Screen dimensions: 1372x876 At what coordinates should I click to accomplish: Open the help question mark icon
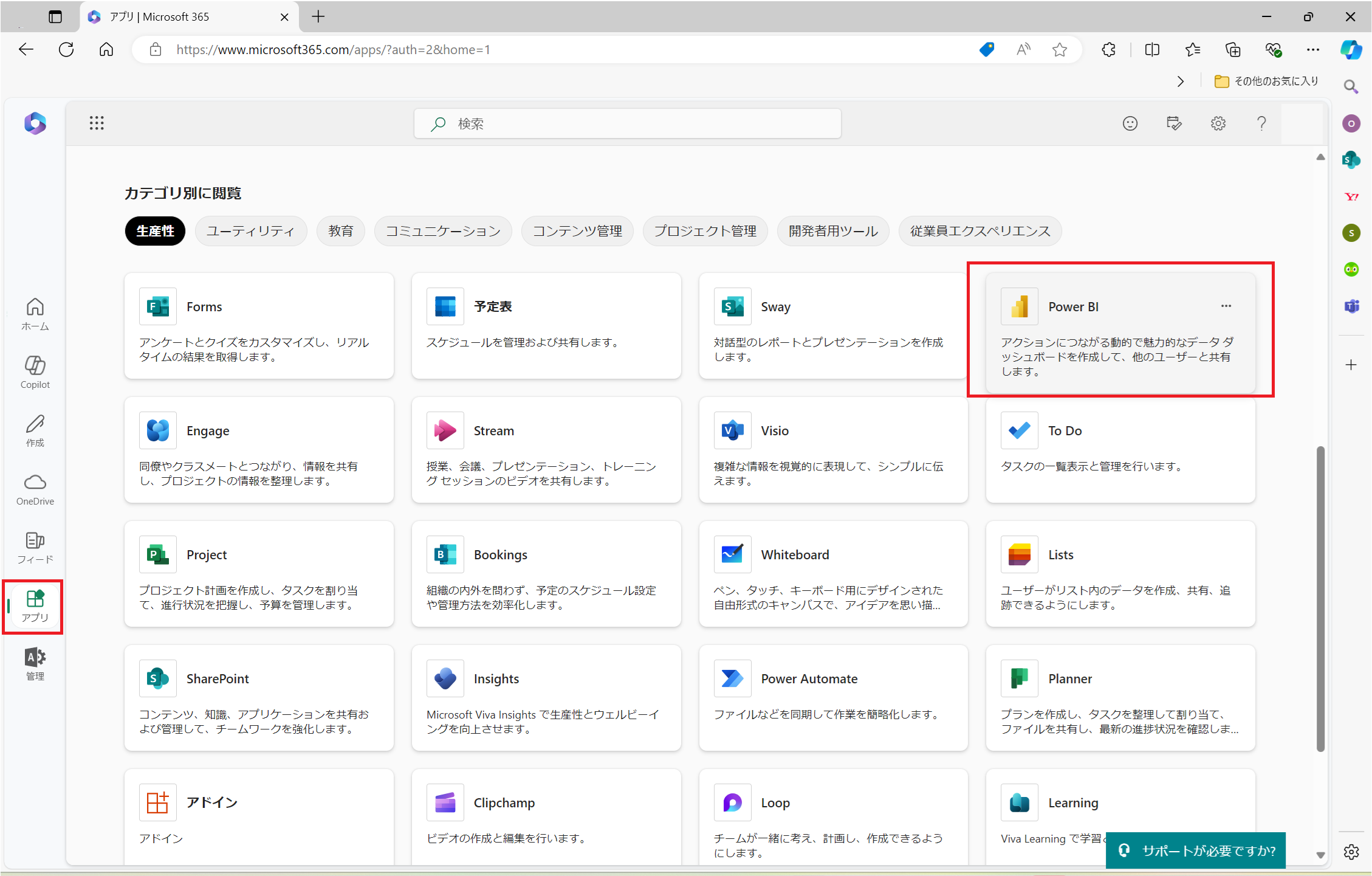coord(1261,123)
